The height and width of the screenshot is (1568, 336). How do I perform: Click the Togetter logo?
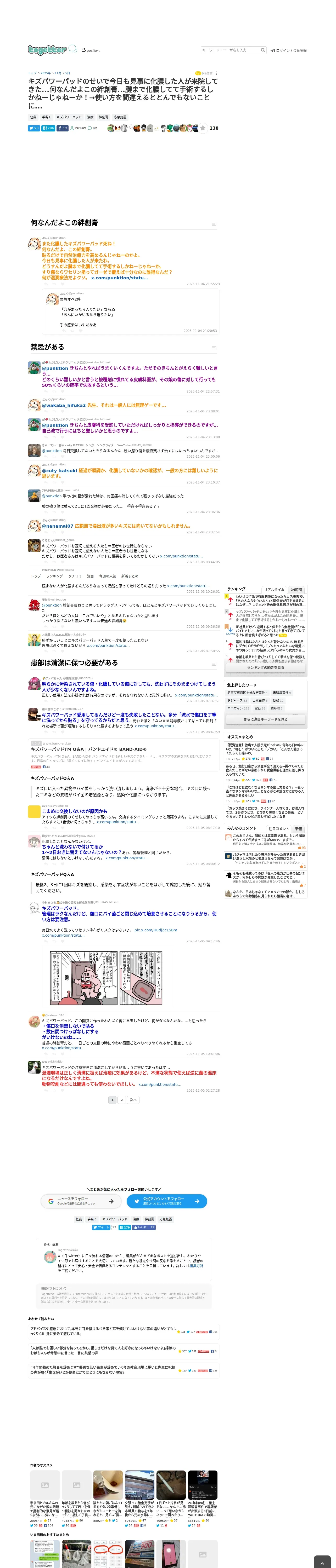(52, 49)
